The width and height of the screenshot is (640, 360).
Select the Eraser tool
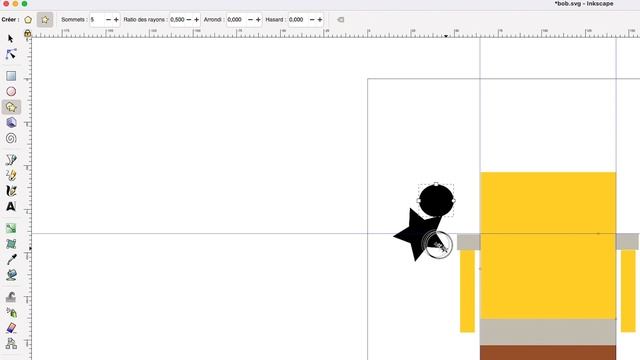click(11, 328)
